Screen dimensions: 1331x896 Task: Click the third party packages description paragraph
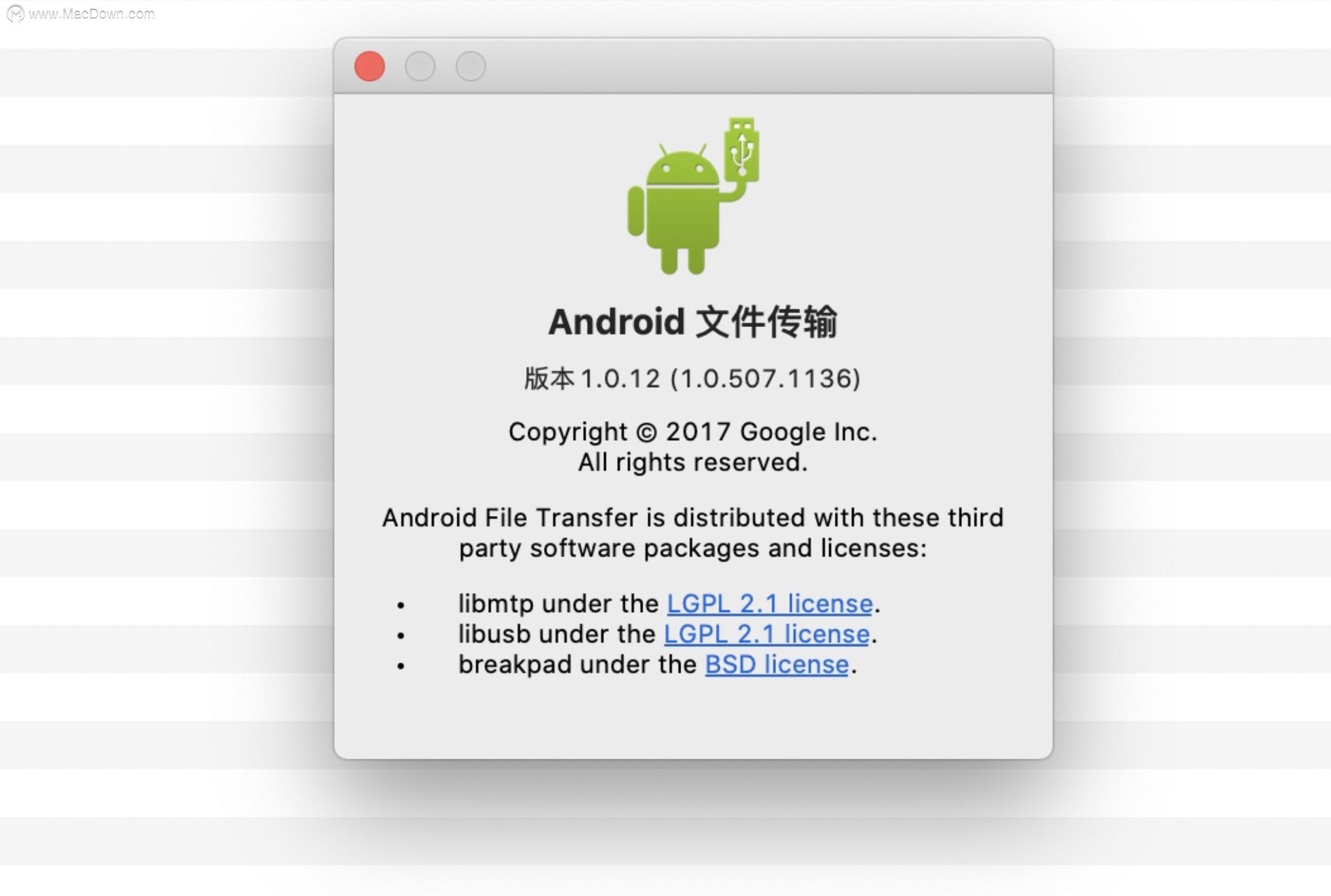[693, 532]
